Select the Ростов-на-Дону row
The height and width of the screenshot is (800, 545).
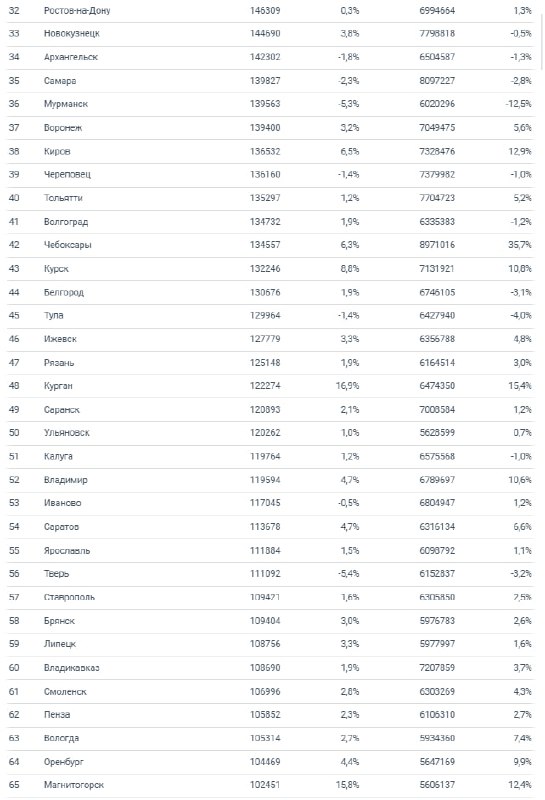point(270,11)
